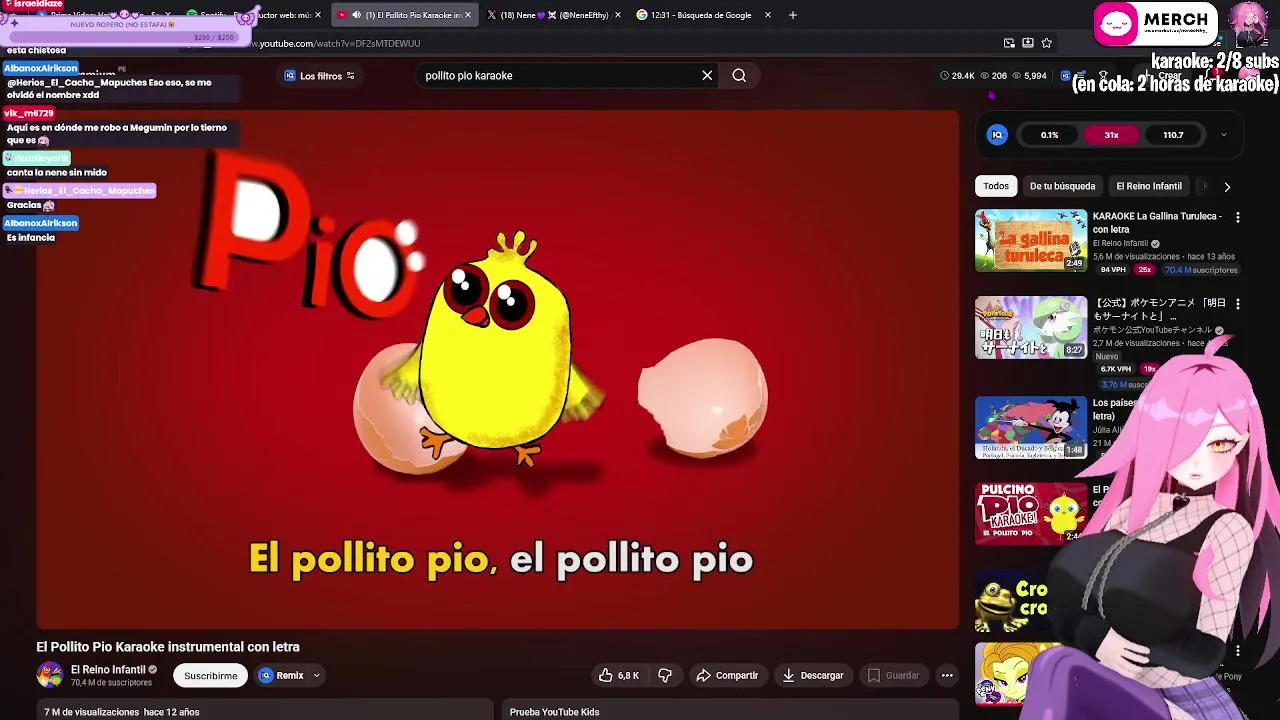Open the 'Los países' video thumbnail
Image resolution: width=1280 pixels, height=720 pixels.
coord(1031,428)
